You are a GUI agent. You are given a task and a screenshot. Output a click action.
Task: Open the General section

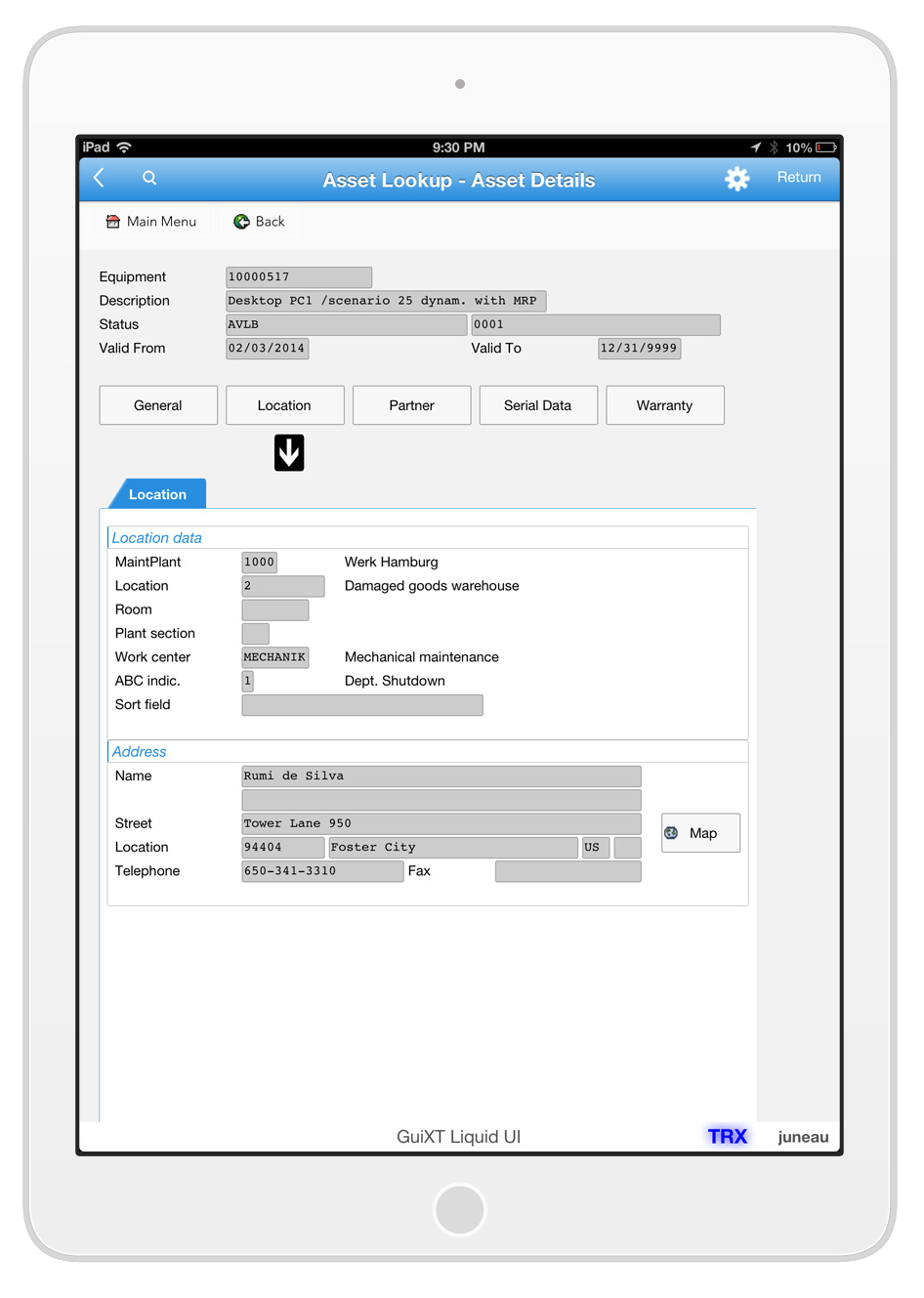(158, 405)
